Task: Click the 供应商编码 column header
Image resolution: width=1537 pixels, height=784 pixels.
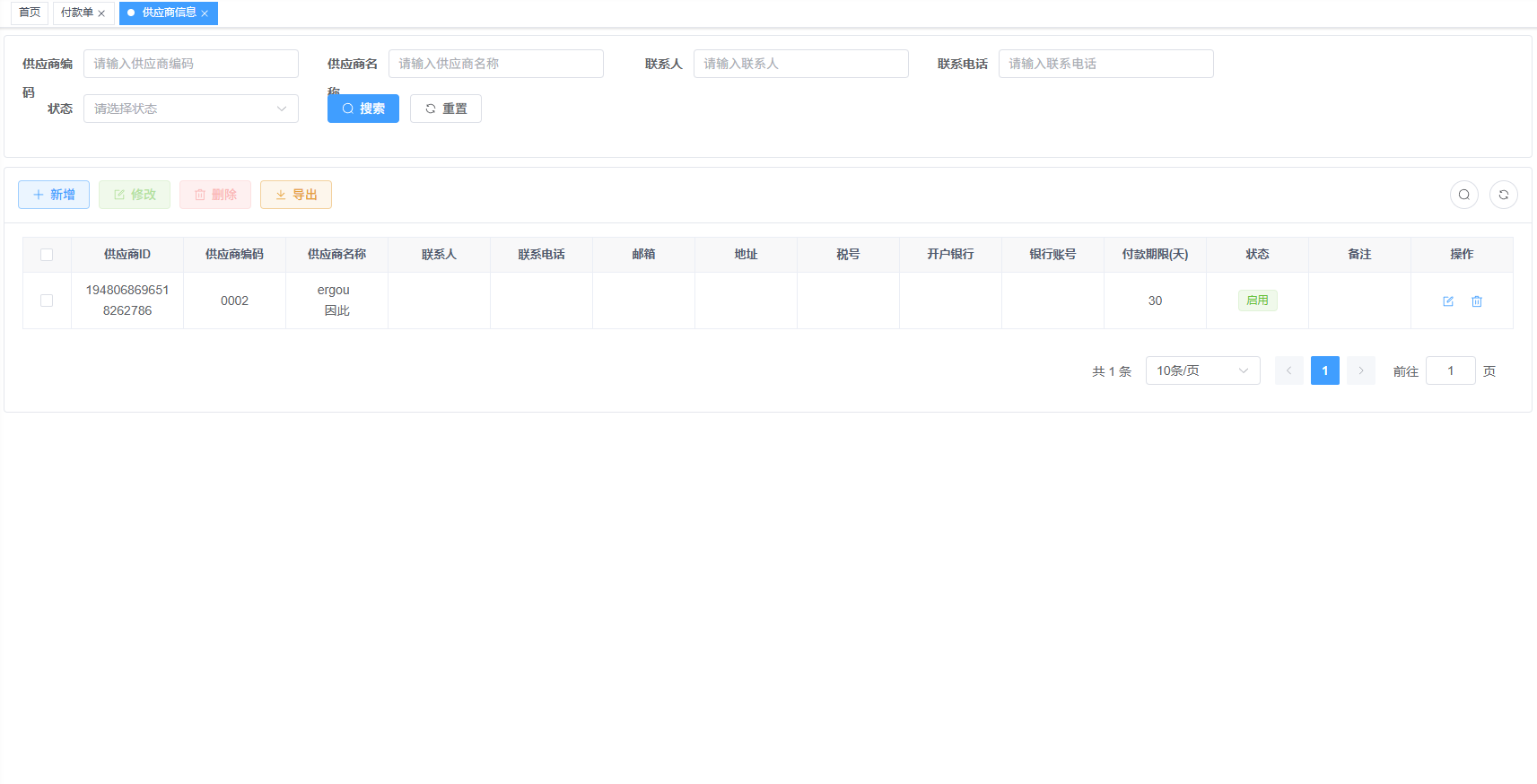Action: [235, 255]
